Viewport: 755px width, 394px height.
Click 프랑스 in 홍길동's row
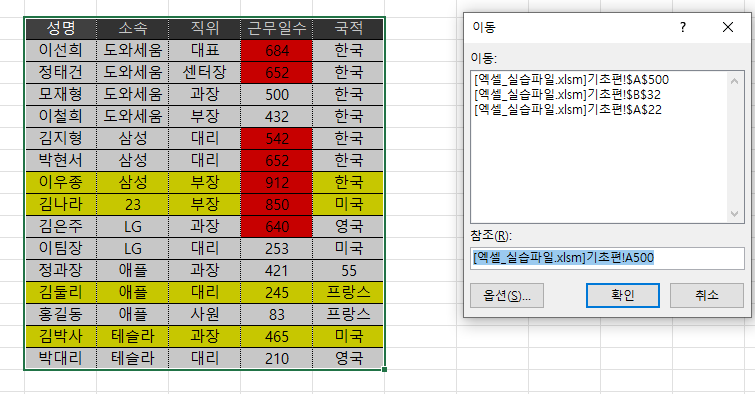(348, 315)
